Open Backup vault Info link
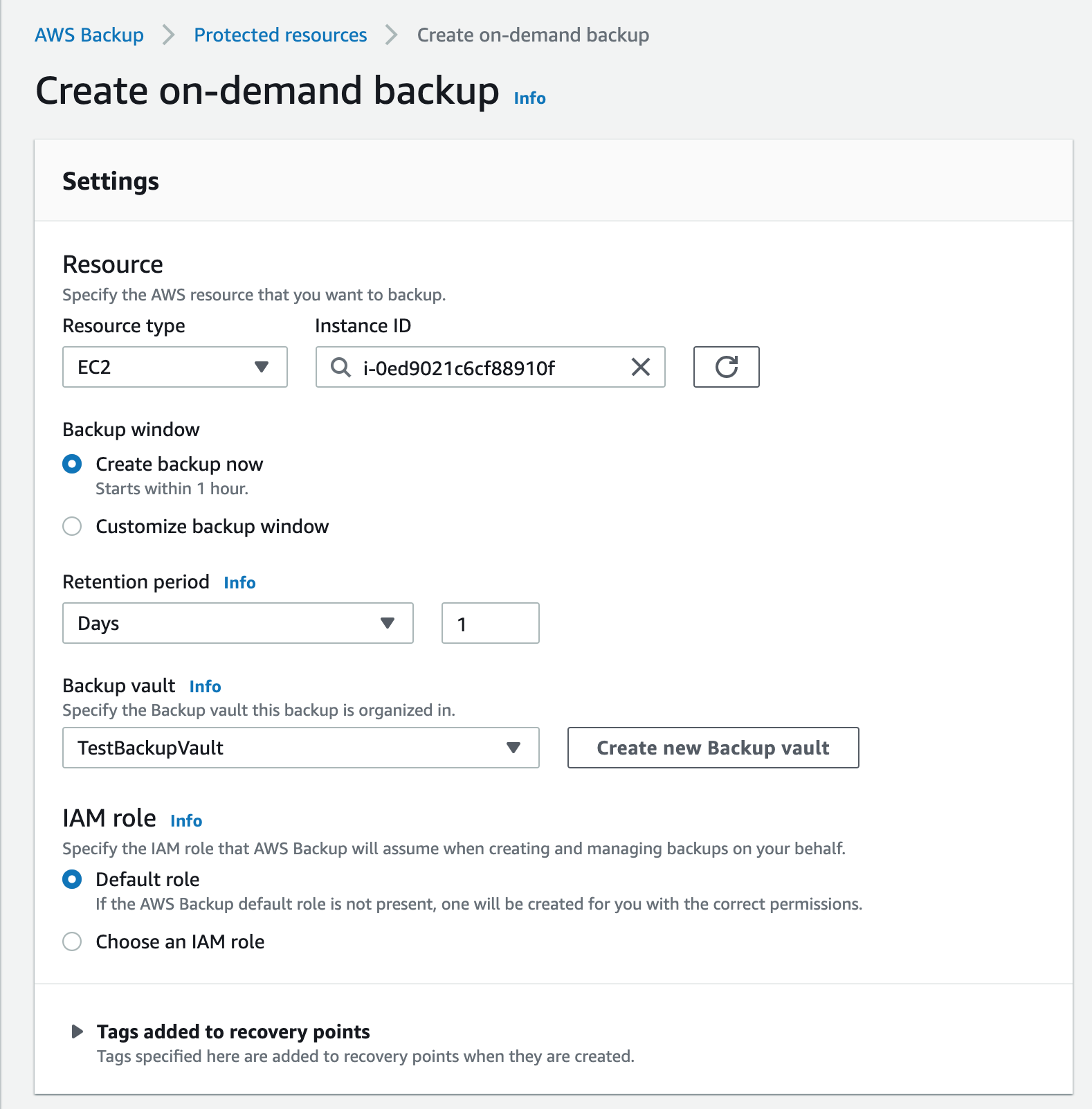 205,687
